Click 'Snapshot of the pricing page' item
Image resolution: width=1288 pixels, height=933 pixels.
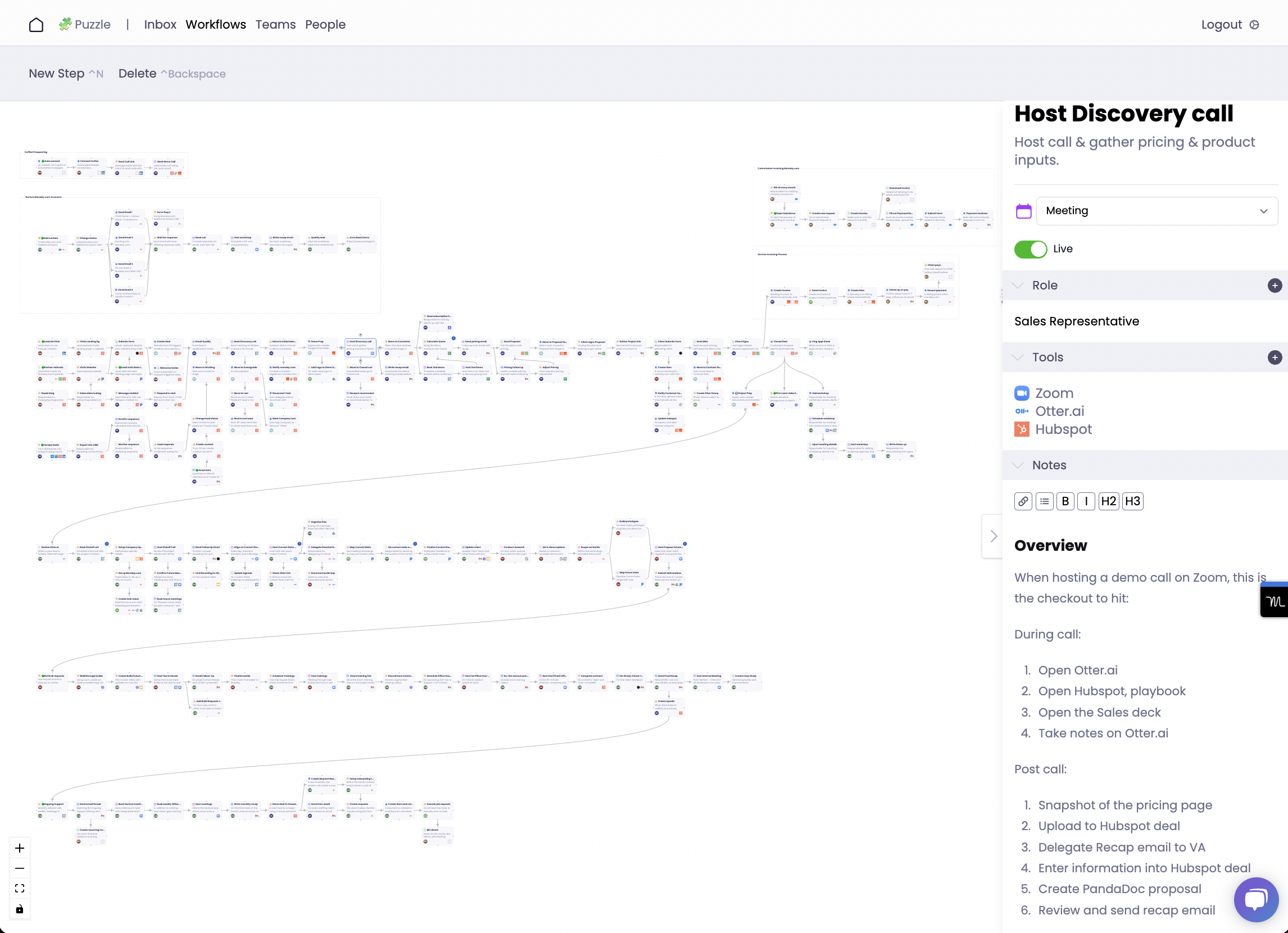click(x=1125, y=805)
